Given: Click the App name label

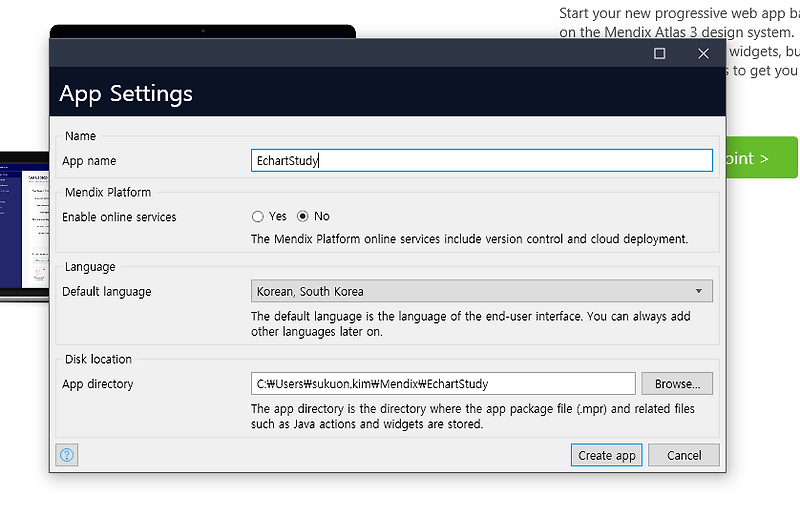Looking at the screenshot, I should [x=89, y=161].
